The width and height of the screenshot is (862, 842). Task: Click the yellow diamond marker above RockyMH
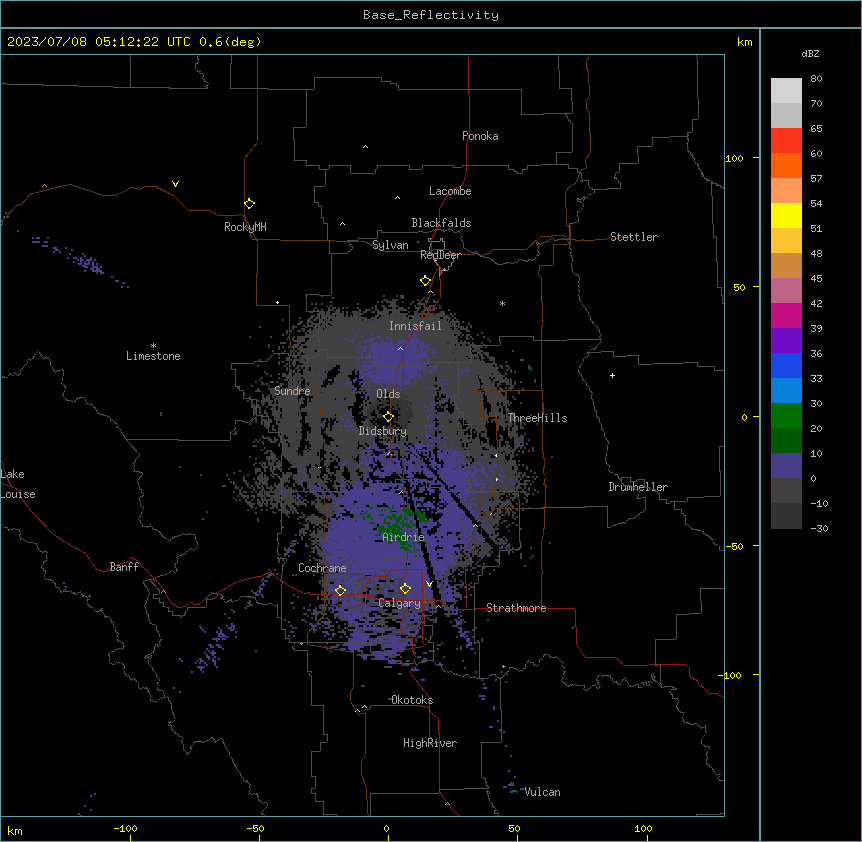click(249, 204)
